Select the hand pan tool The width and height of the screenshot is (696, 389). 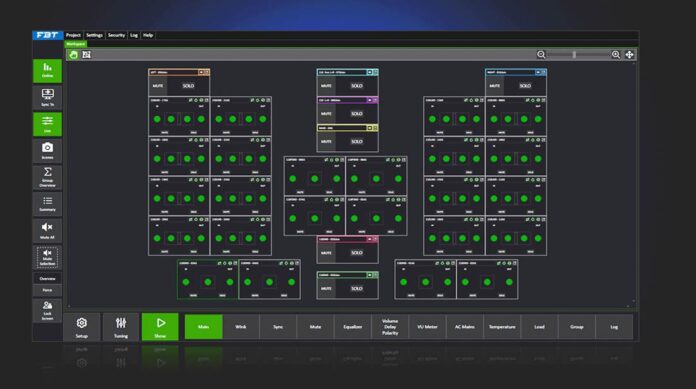(x=73, y=55)
